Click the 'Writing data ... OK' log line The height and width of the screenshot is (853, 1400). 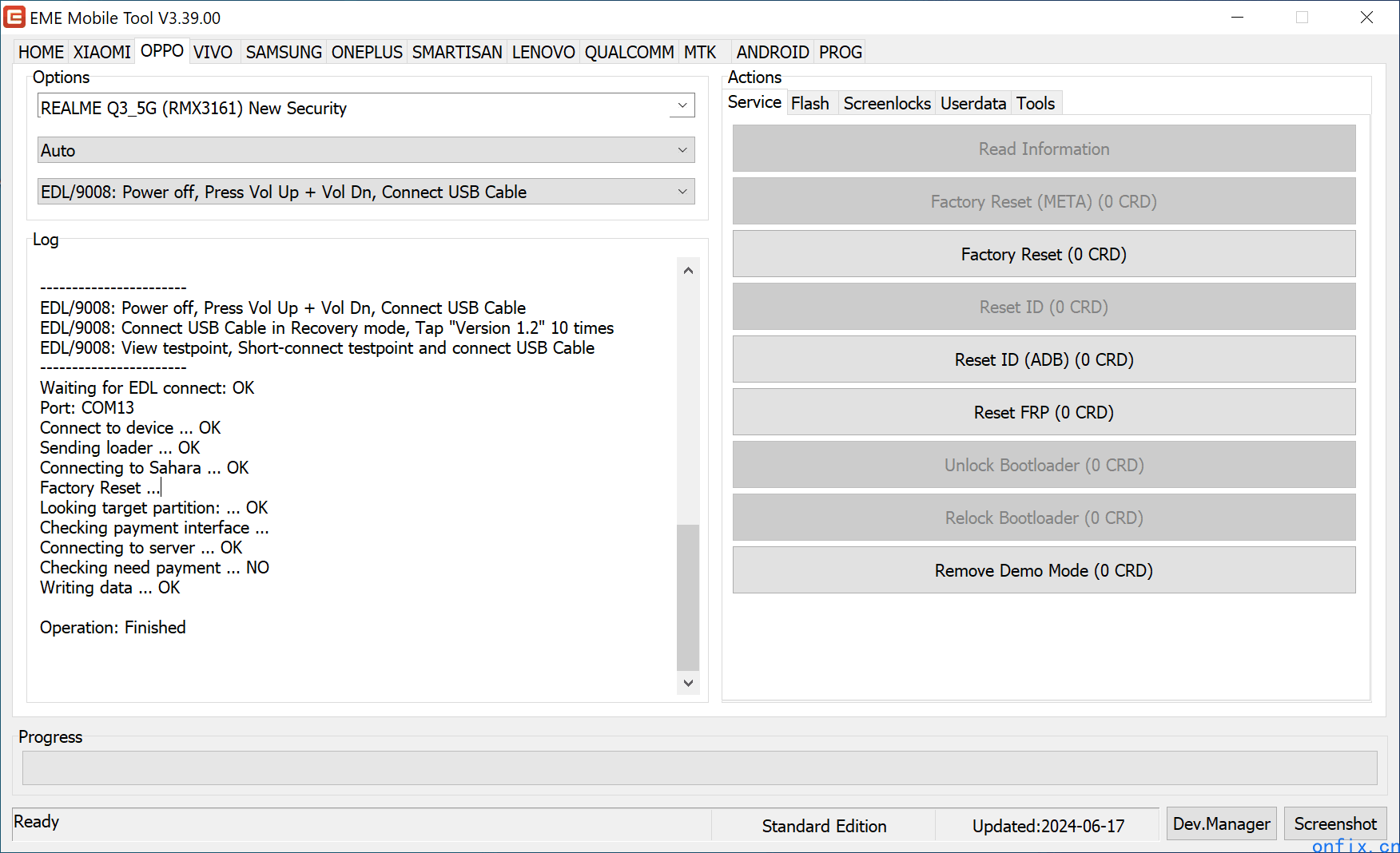coord(110,588)
